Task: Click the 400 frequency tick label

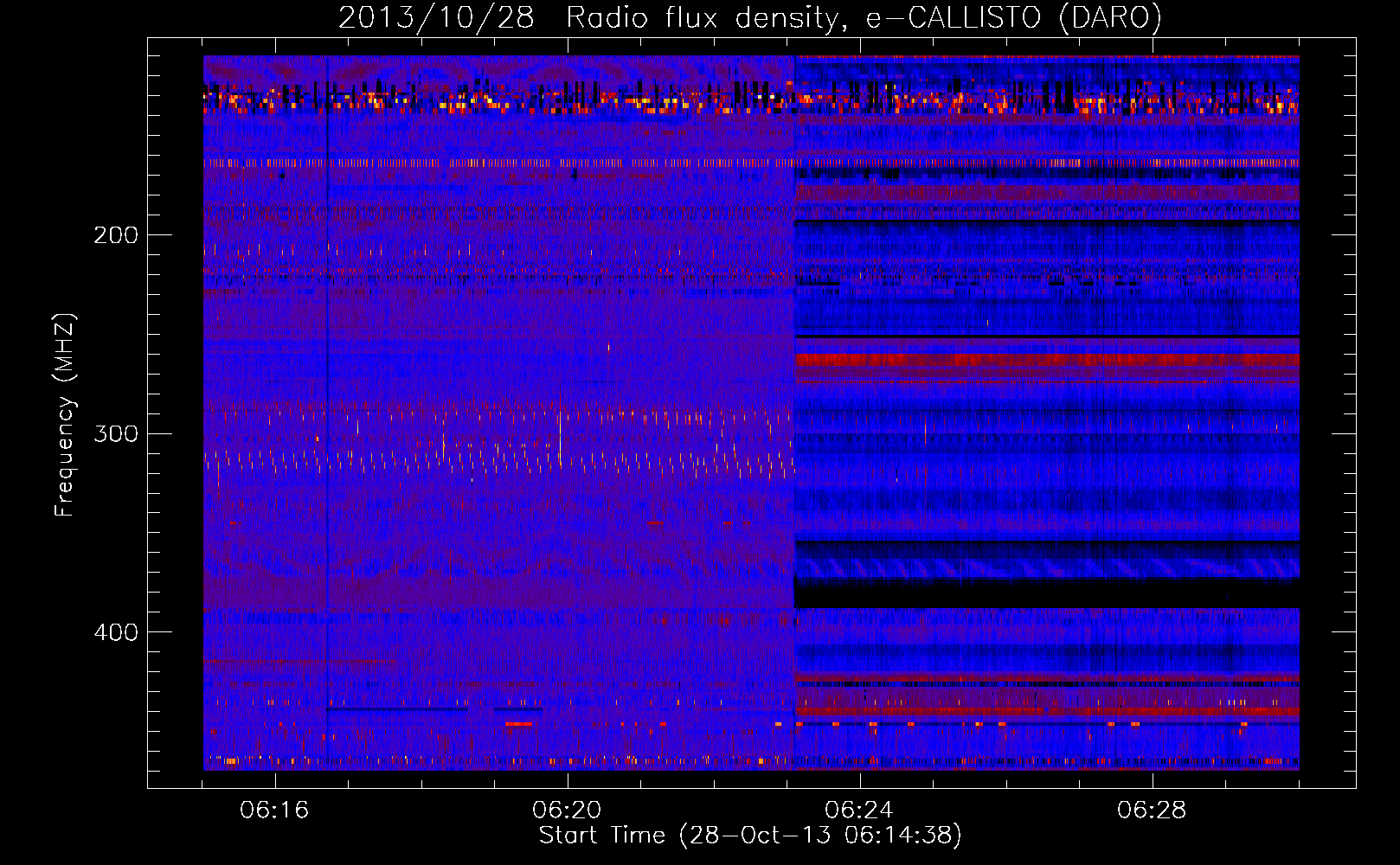Action: pos(116,632)
